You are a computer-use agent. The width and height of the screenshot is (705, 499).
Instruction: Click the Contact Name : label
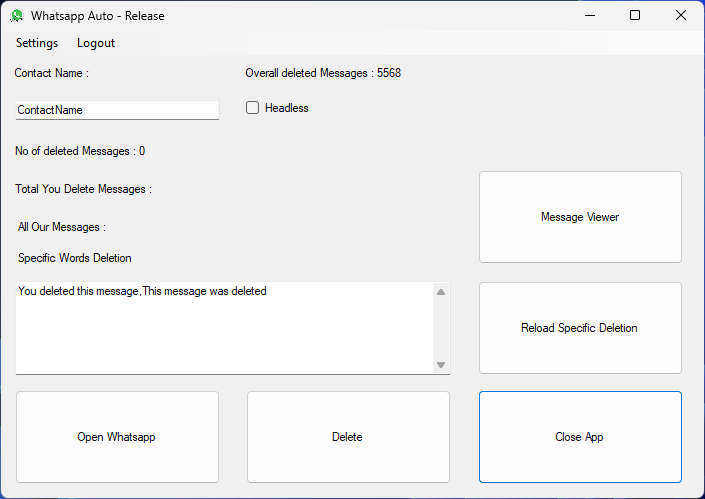(52, 73)
